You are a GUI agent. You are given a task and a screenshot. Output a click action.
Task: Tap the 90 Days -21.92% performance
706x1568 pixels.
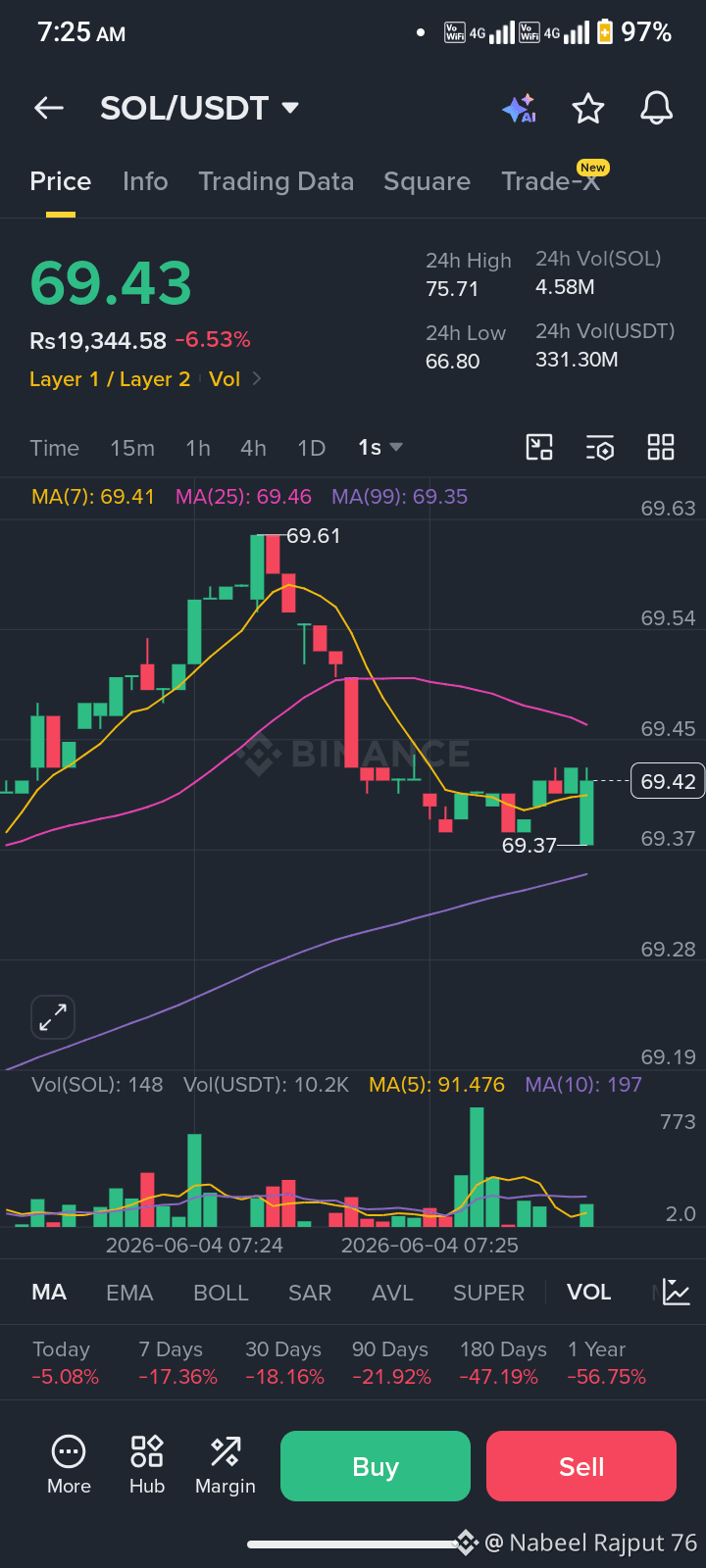tap(391, 1363)
